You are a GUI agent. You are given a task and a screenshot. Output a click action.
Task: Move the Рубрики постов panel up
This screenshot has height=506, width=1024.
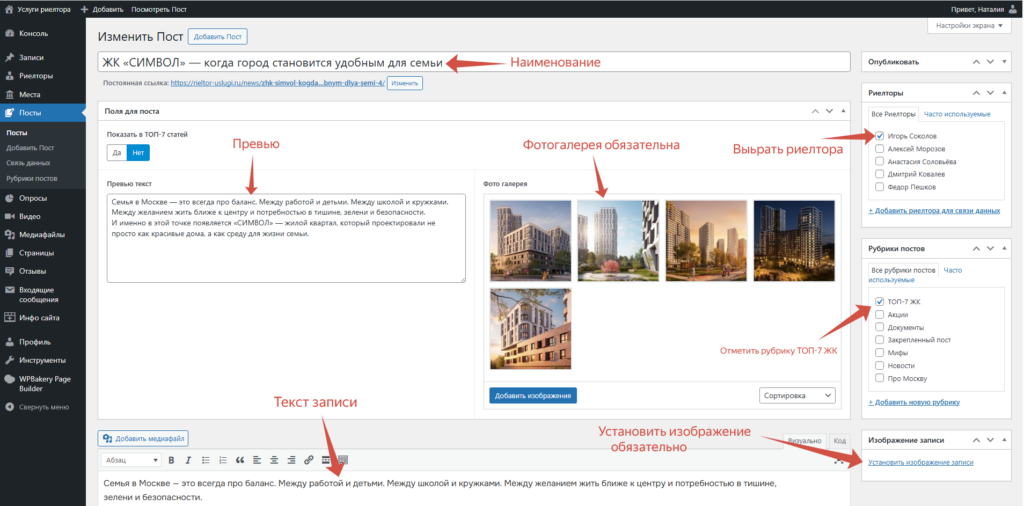pos(976,249)
